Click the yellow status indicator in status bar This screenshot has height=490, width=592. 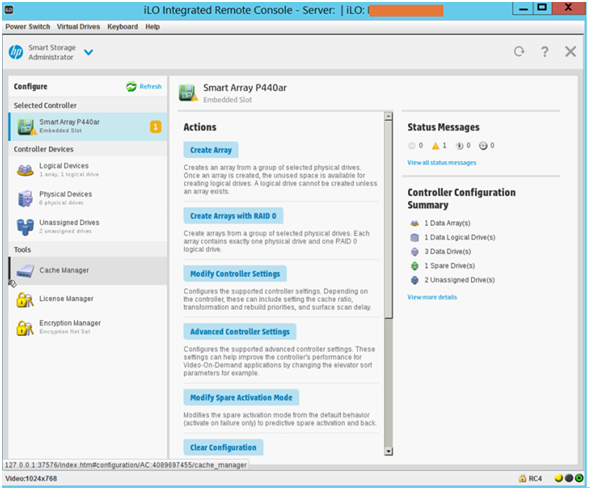click(x=559, y=478)
